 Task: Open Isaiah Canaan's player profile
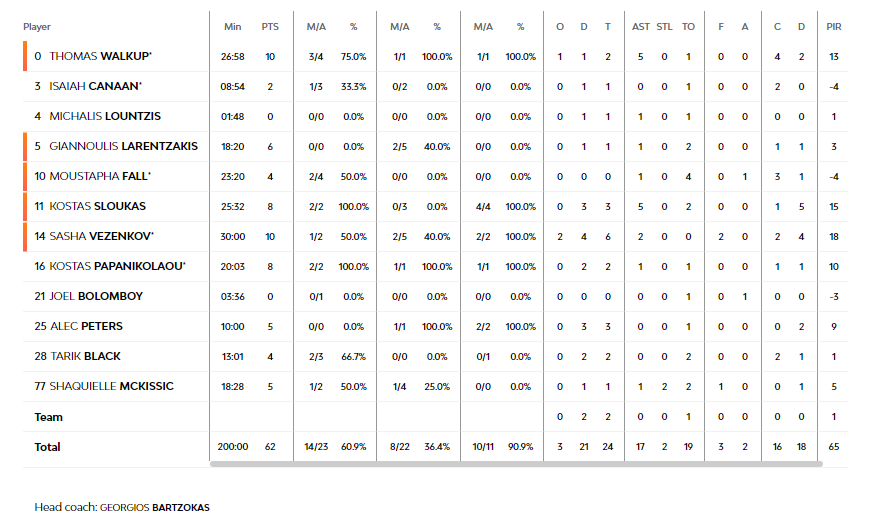[95, 86]
